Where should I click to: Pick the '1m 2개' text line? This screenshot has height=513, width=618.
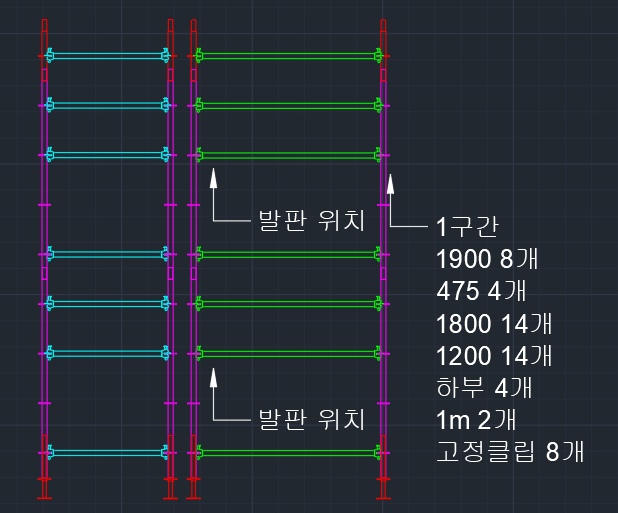click(476, 420)
